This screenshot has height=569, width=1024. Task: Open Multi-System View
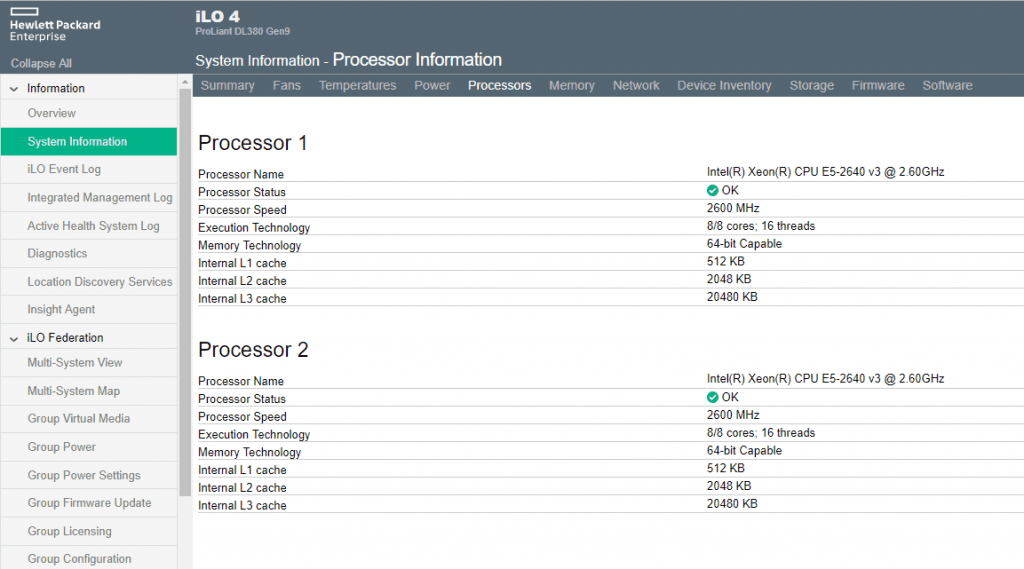click(x=89, y=363)
